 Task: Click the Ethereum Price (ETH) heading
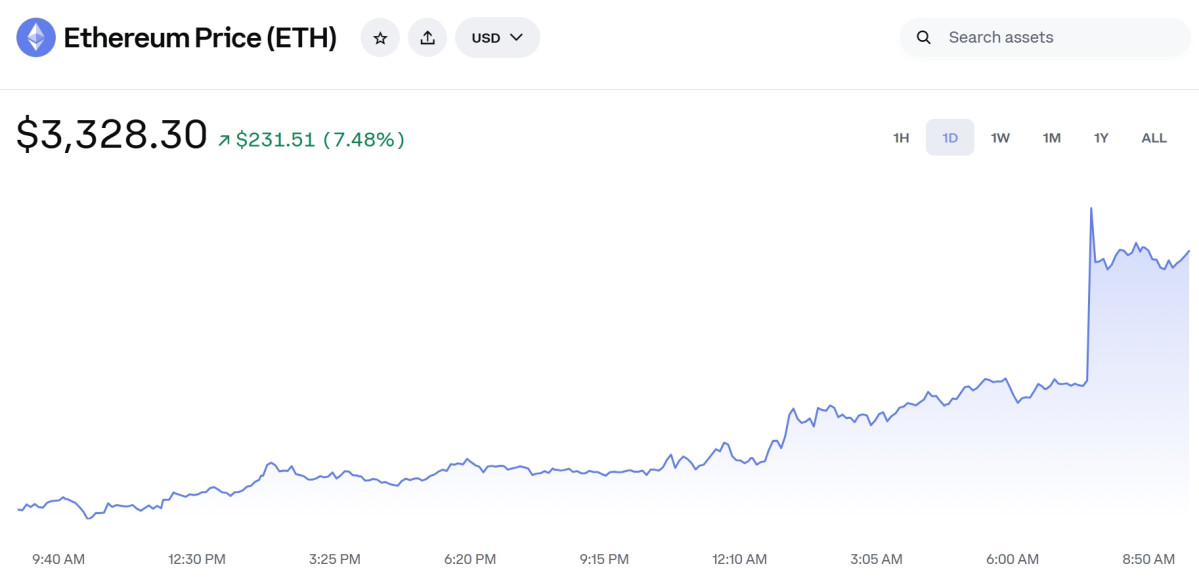pos(200,38)
